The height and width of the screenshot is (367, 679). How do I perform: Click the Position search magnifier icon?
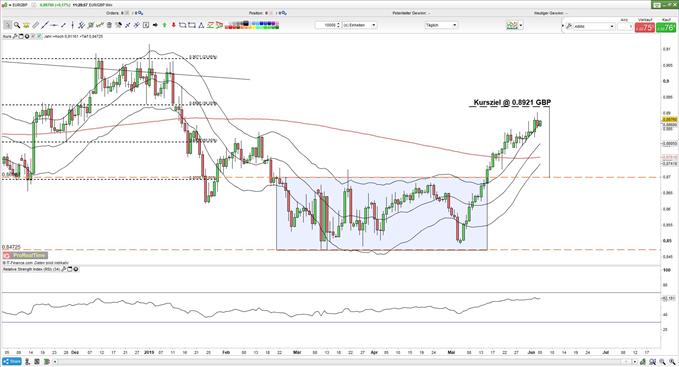click(283, 13)
